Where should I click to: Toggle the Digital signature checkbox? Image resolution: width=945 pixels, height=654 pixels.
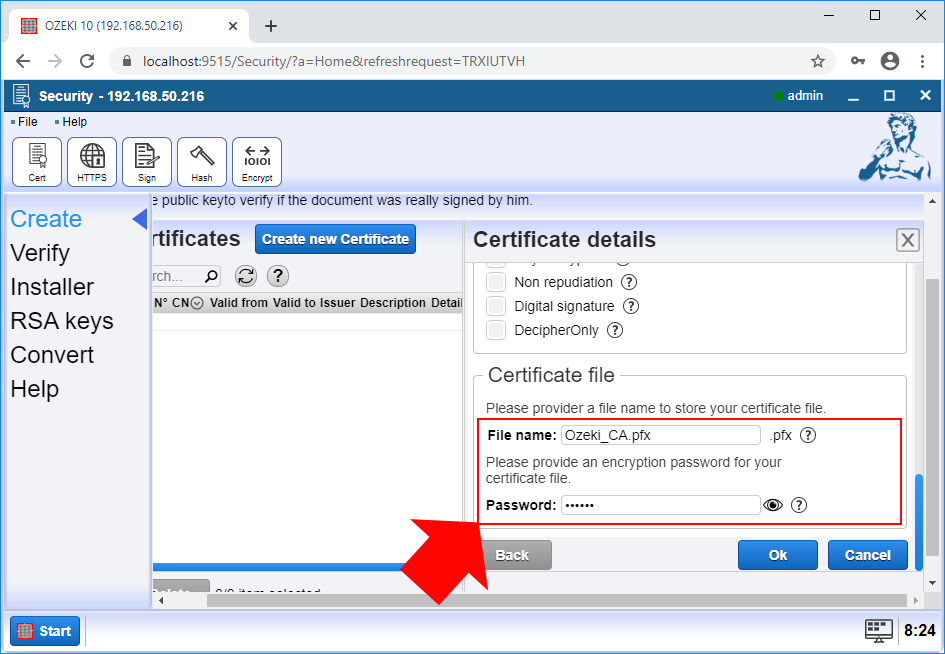pyautogui.click(x=495, y=306)
